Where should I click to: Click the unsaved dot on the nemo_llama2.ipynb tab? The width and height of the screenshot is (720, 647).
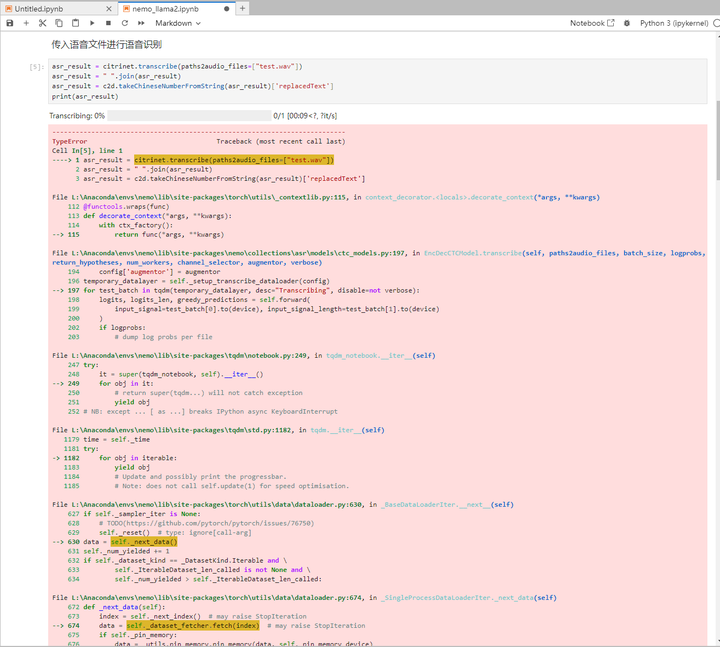point(226,9)
